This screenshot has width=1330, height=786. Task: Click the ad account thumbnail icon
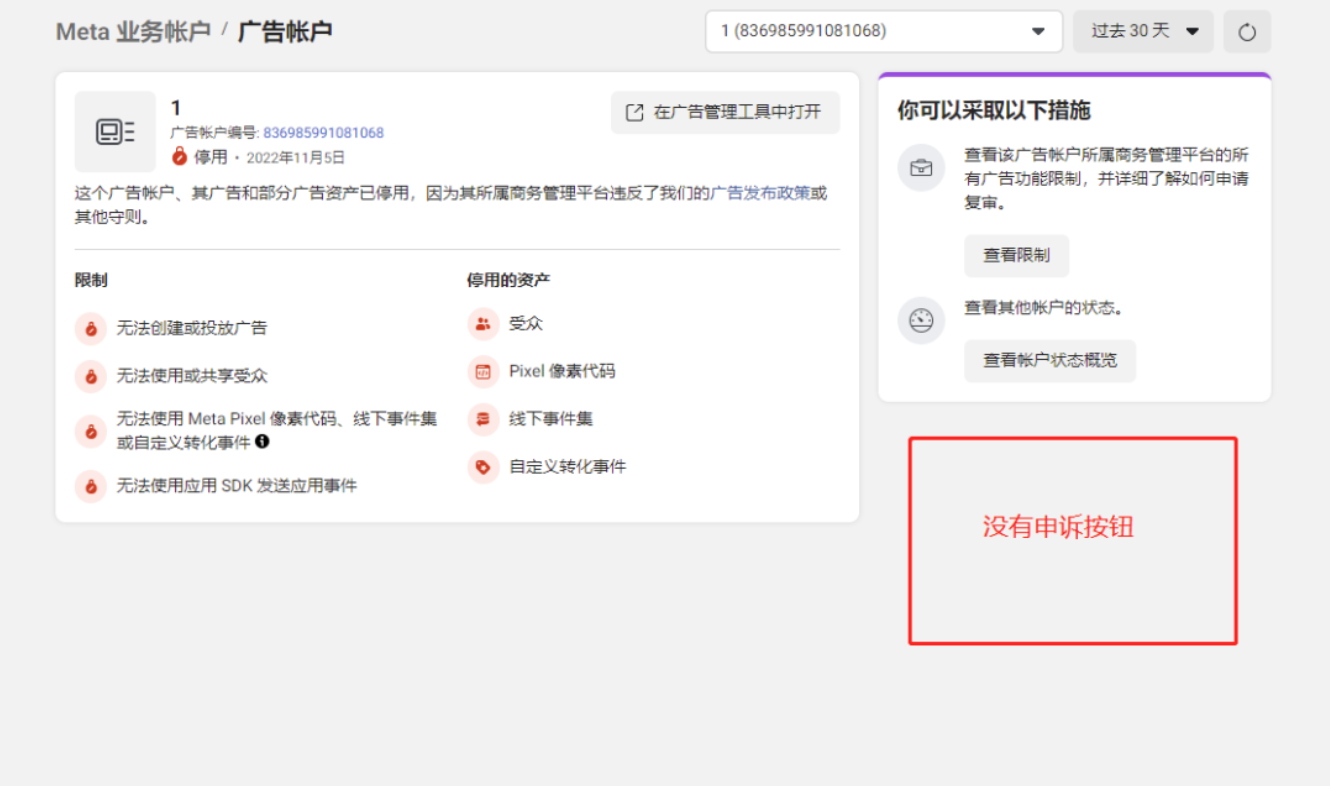click(115, 132)
